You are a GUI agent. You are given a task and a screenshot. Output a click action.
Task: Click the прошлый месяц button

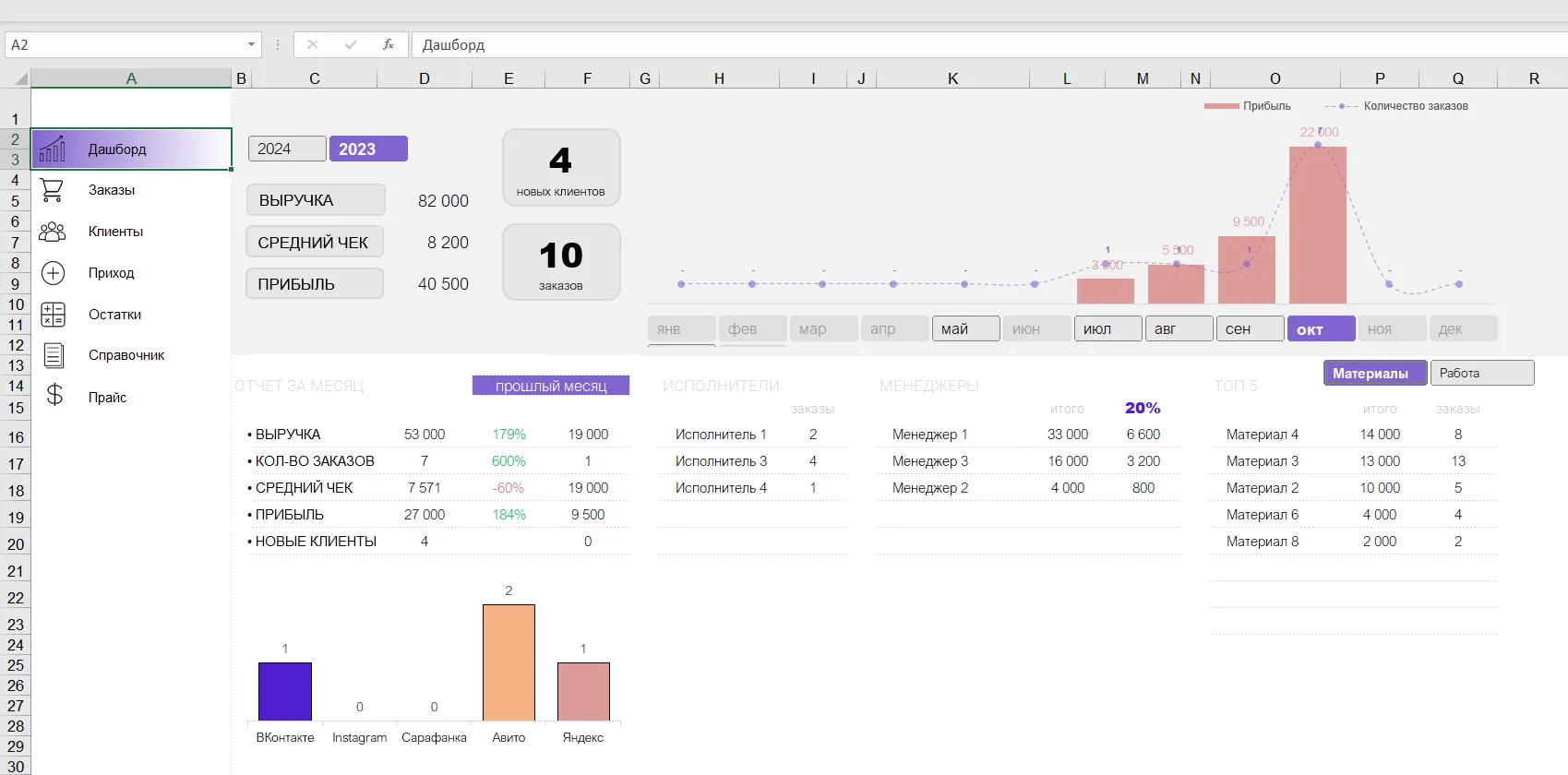coord(551,386)
